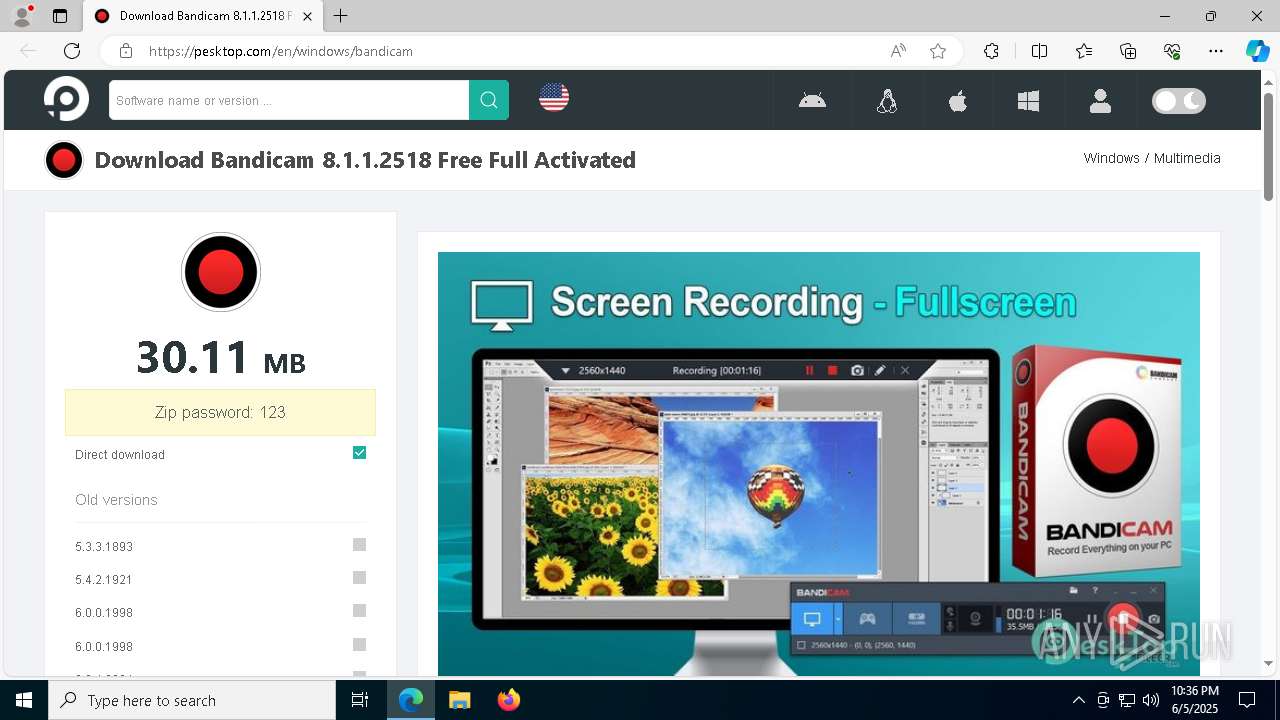Screen dimensions: 1280x720
Task: Open the Extensions puzzle icon
Action: [991, 51]
